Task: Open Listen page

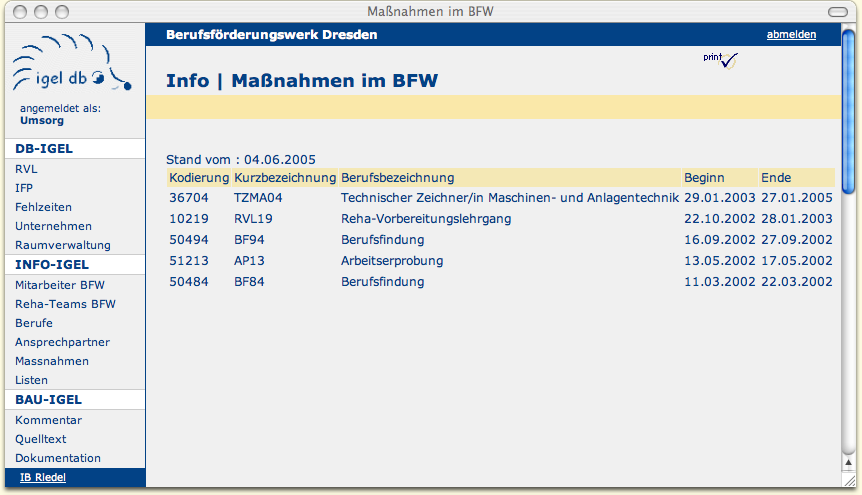Action: click(x=31, y=380)
